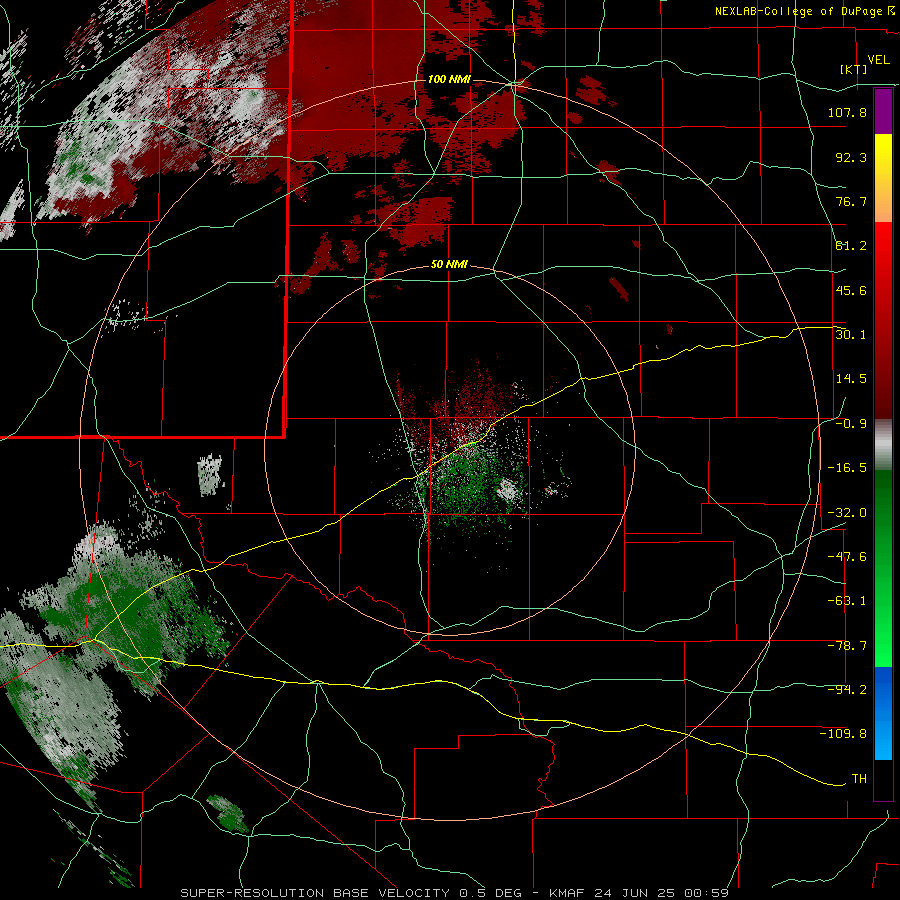Click the Super-Resolution Base Velocity caption
The width and height of the screenshot is (900, 900).
454,893
